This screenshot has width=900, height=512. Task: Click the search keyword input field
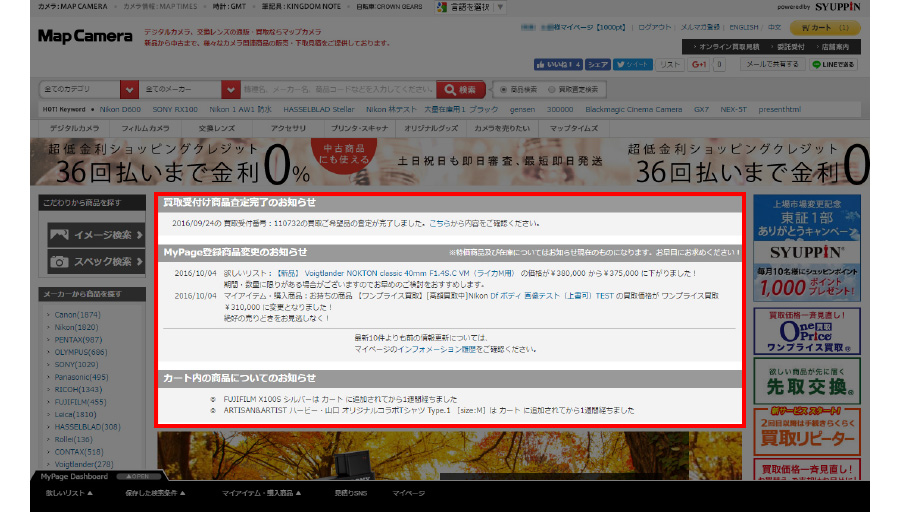coord(338,90)
